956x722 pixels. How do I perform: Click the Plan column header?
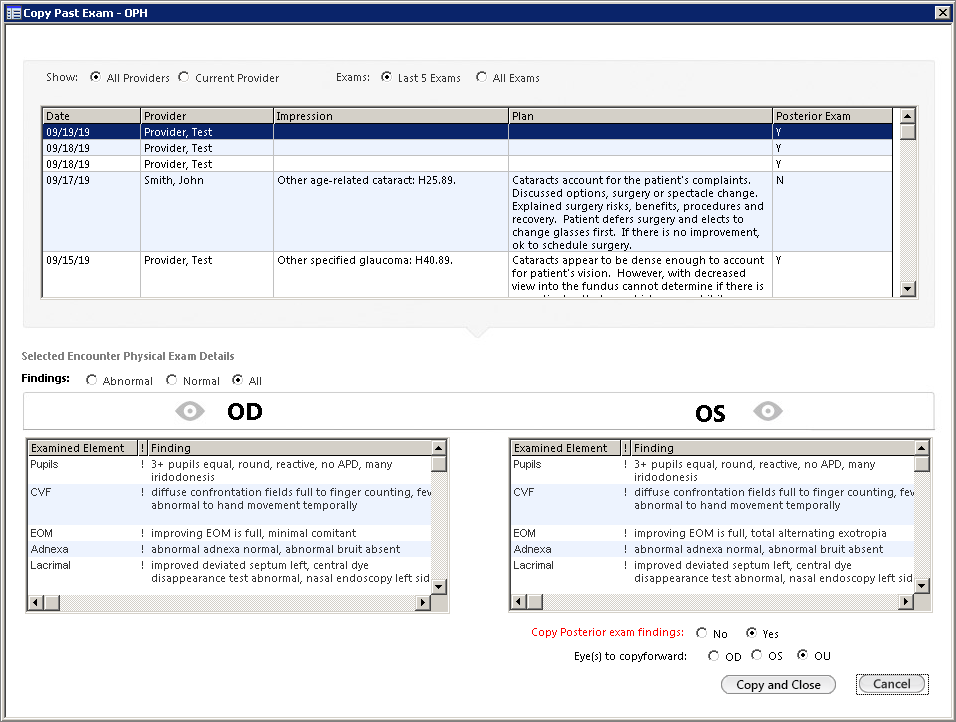pyautogui.click(x=640, y=116)
